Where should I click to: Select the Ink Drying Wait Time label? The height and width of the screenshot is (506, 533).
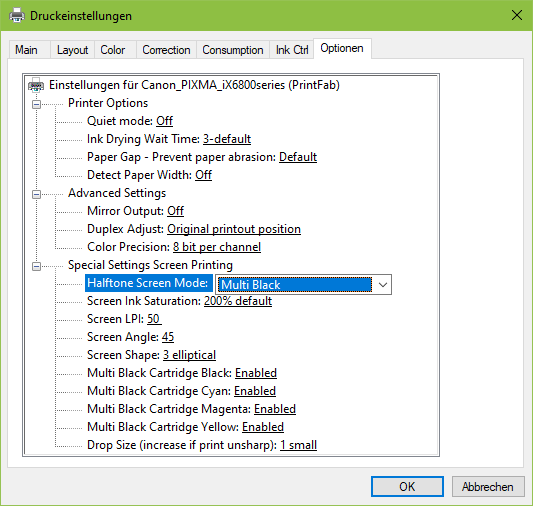[143, 139]
